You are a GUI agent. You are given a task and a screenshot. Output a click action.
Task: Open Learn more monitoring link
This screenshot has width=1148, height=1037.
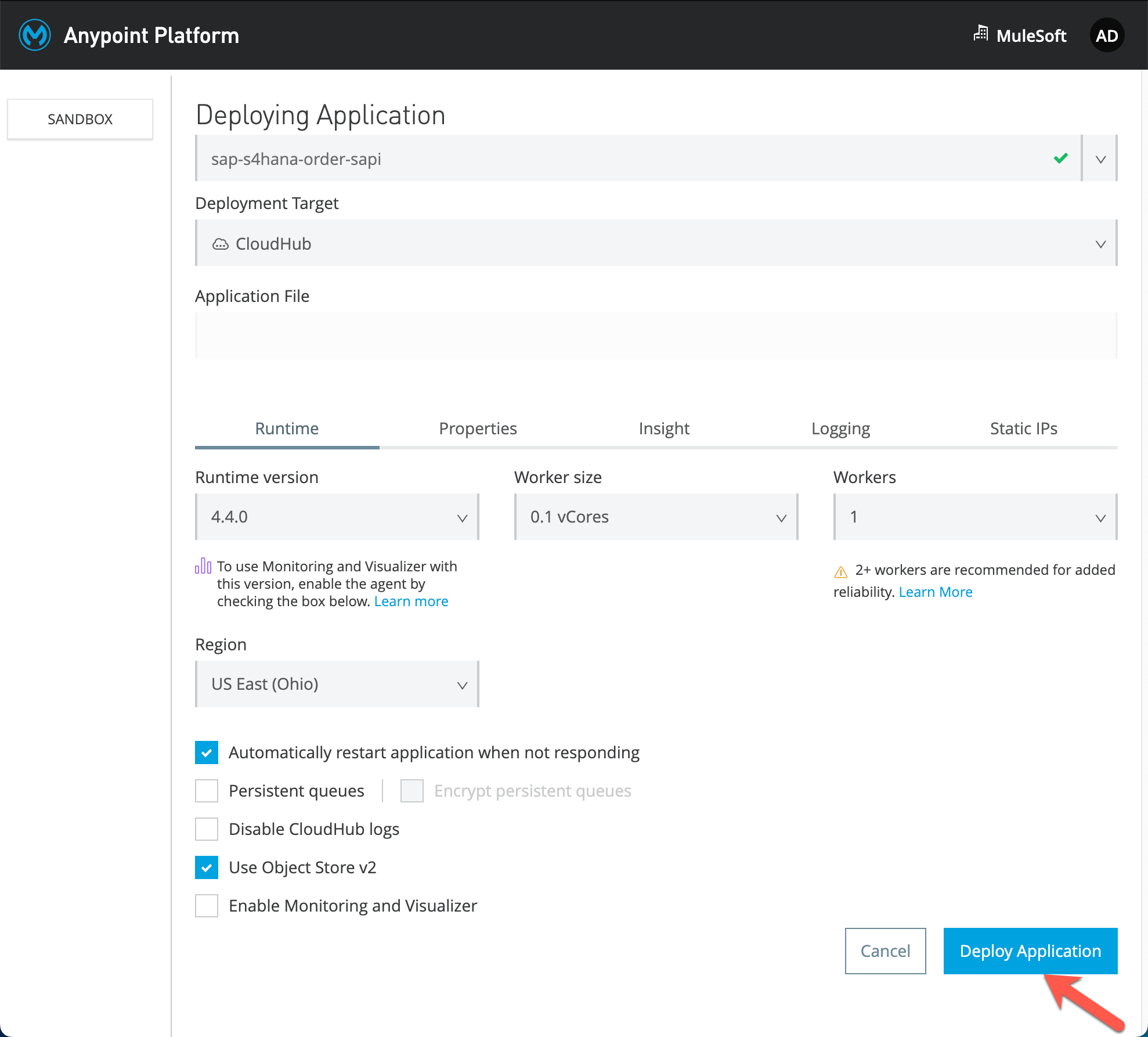(x=411, y=602)
